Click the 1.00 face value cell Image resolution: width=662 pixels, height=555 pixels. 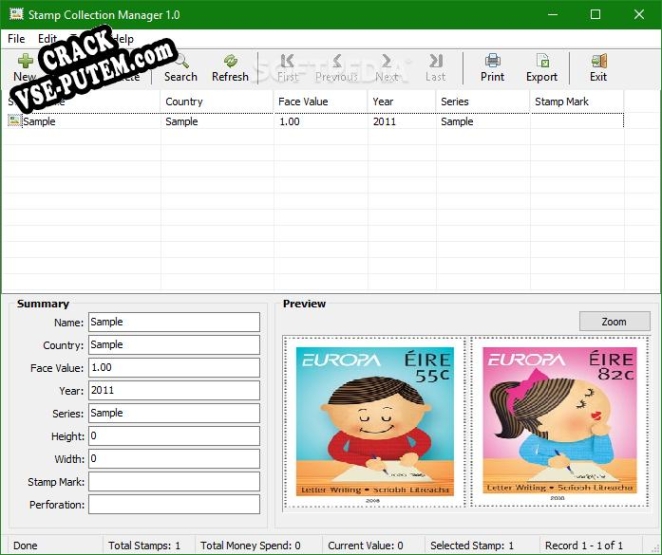[x=290, y=122]
